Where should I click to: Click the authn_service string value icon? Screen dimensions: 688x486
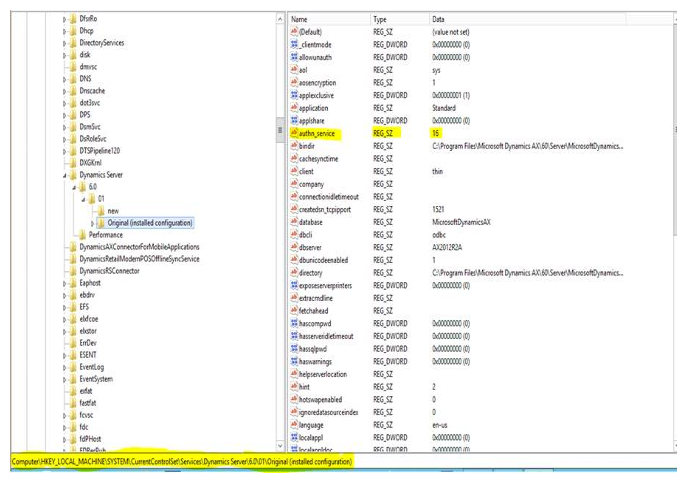pos(292,133)
